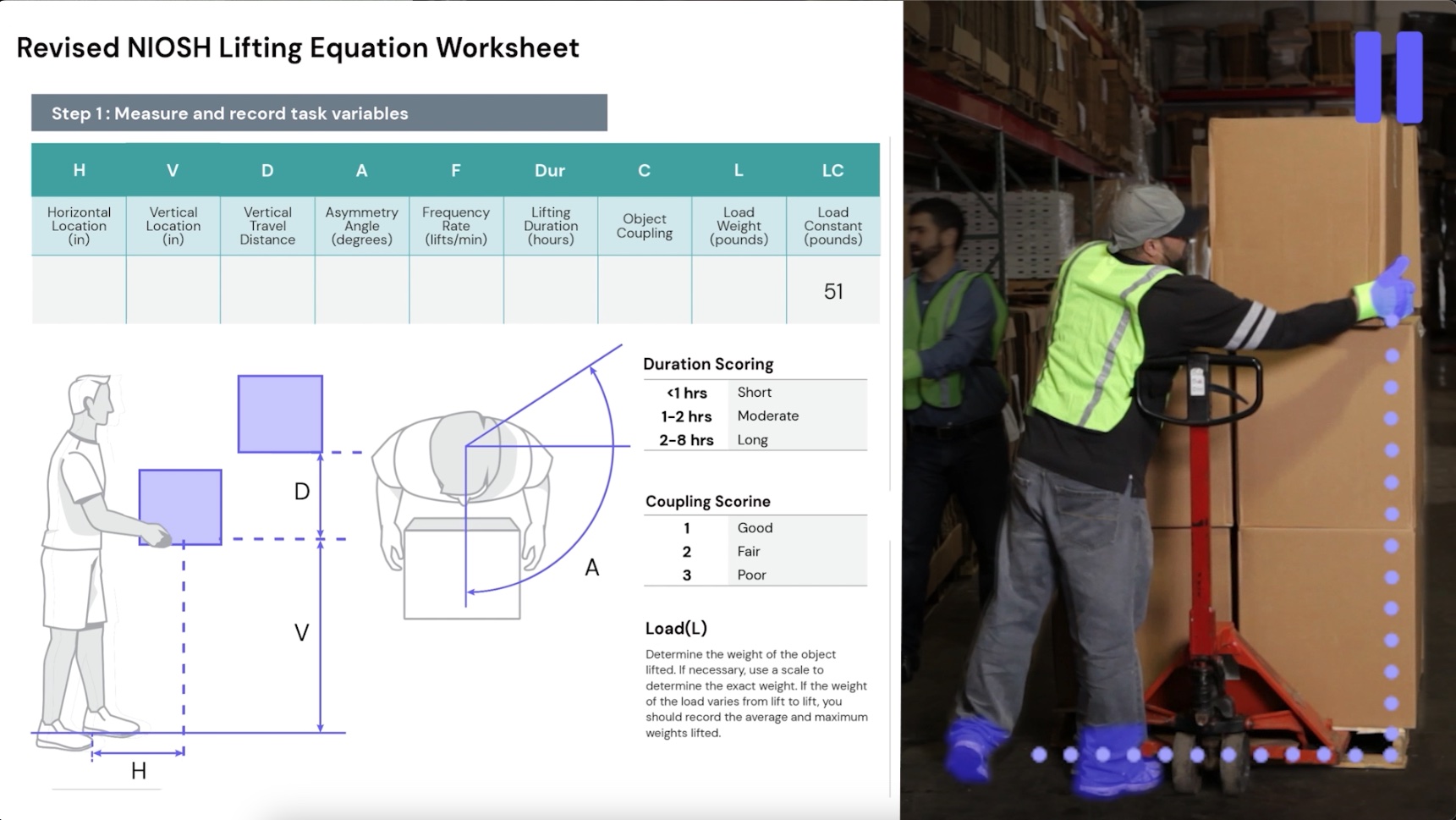Select the V (Vertical Location) column header
The image size is (1456, 820).
tap(173, 170)
